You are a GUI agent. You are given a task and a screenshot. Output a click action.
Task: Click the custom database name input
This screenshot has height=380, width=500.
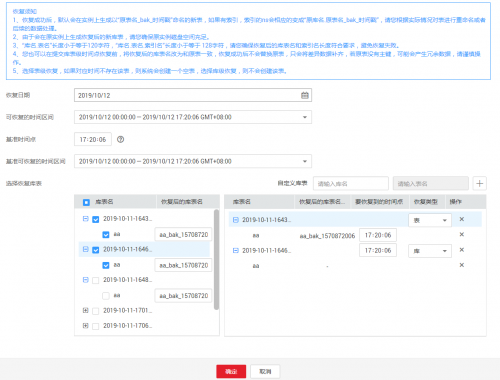click(x=351, y=183)
